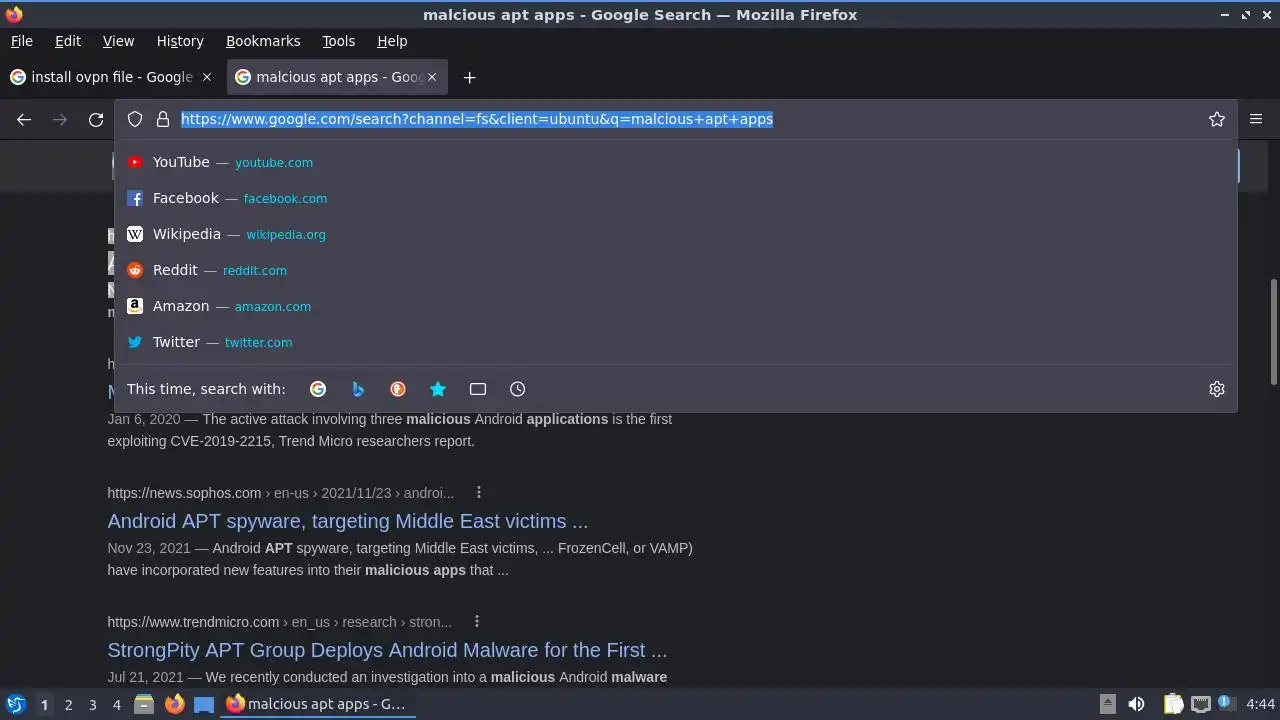Close the 'install ovpn file' tab

tap(207, 77)
